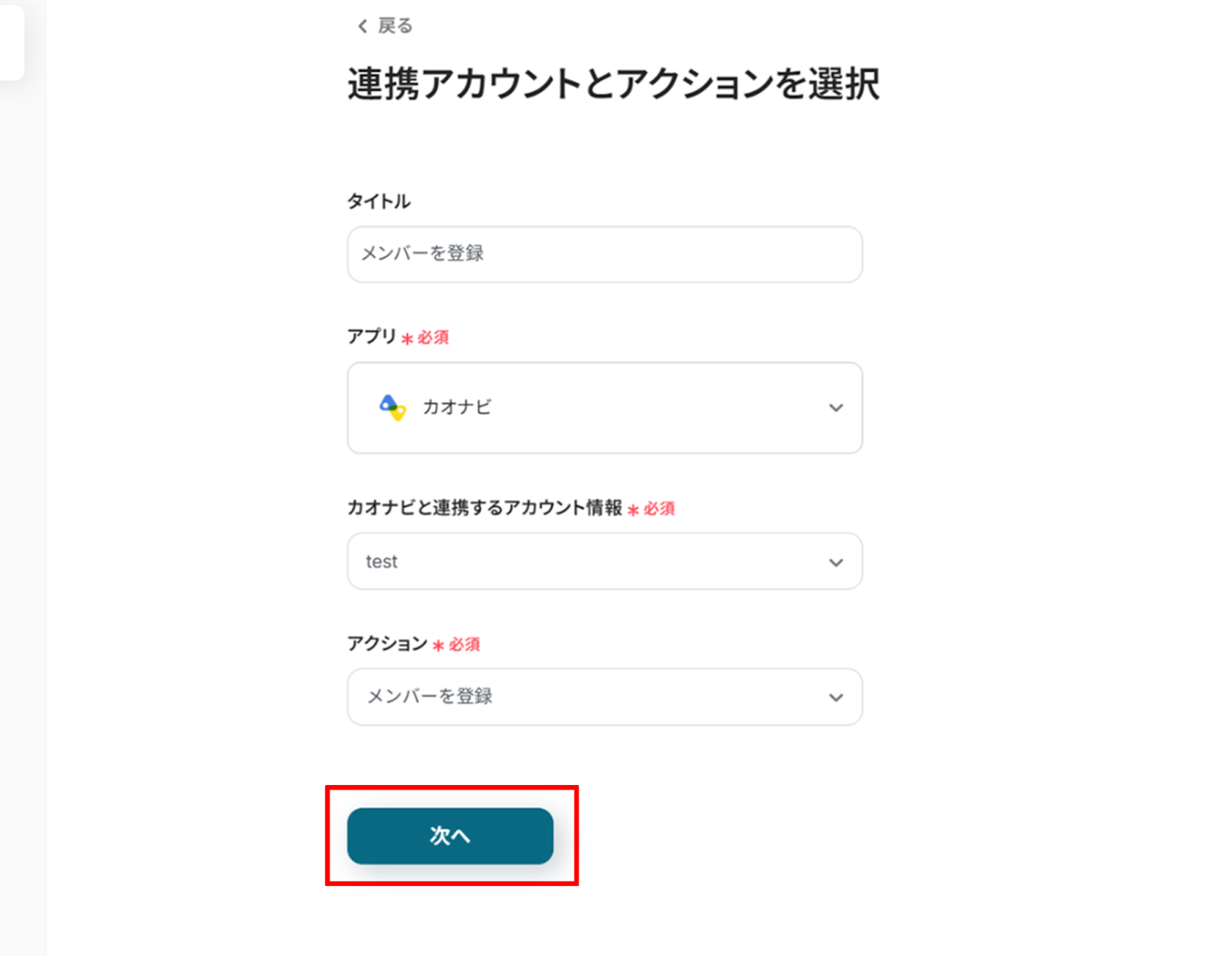Focus the タイトル text input field
This screenshot has width=1232, height=956.
click(x=604, y=254)
